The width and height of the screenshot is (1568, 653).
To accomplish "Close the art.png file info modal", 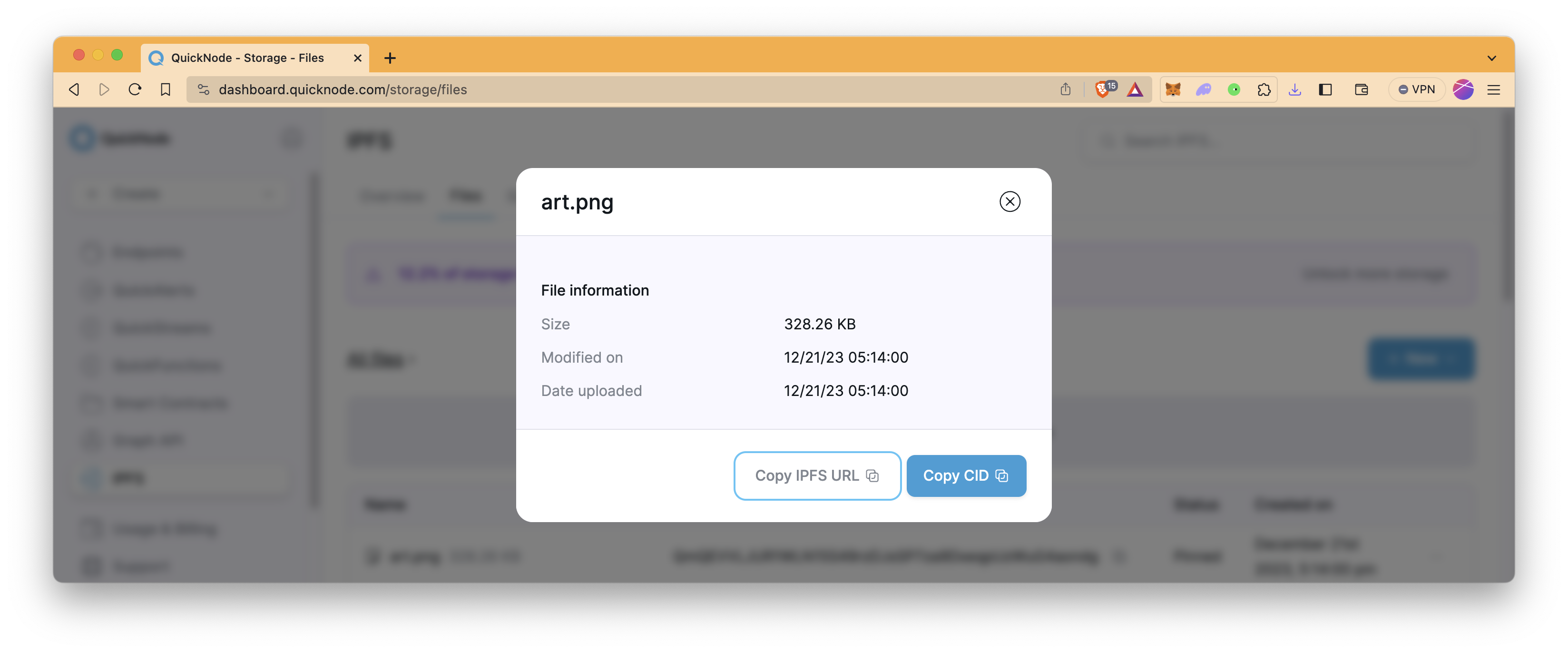I will click(1010, 201).
